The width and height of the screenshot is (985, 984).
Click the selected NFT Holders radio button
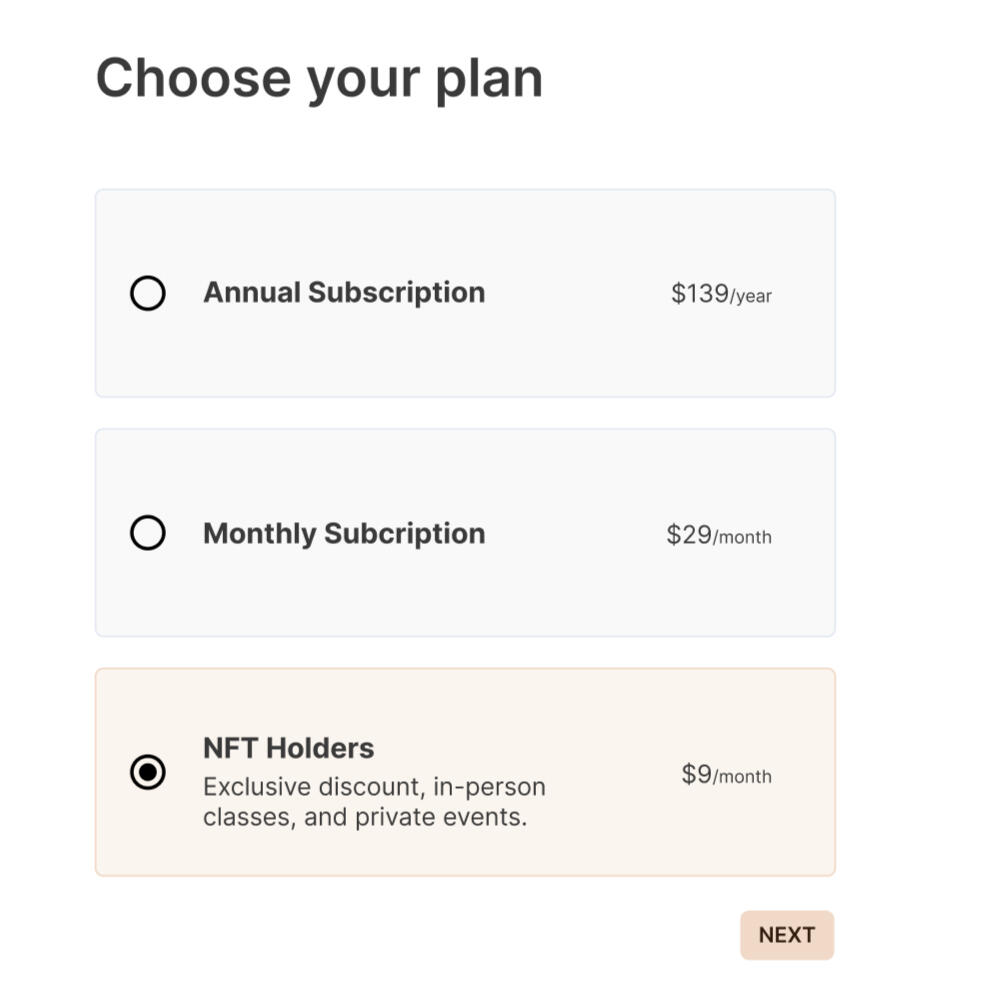point(148,772)
